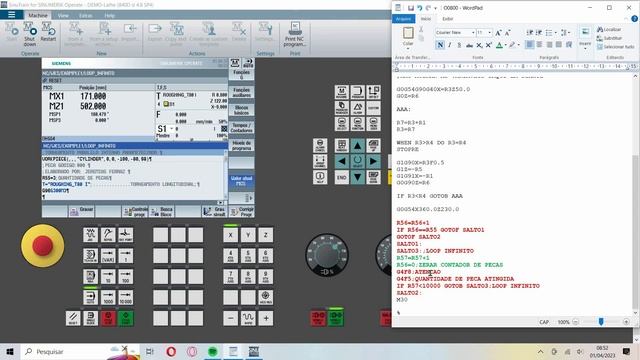Open the View tab in SinuTrain
This screenshot has height=360, width=640.
(63, 15)
